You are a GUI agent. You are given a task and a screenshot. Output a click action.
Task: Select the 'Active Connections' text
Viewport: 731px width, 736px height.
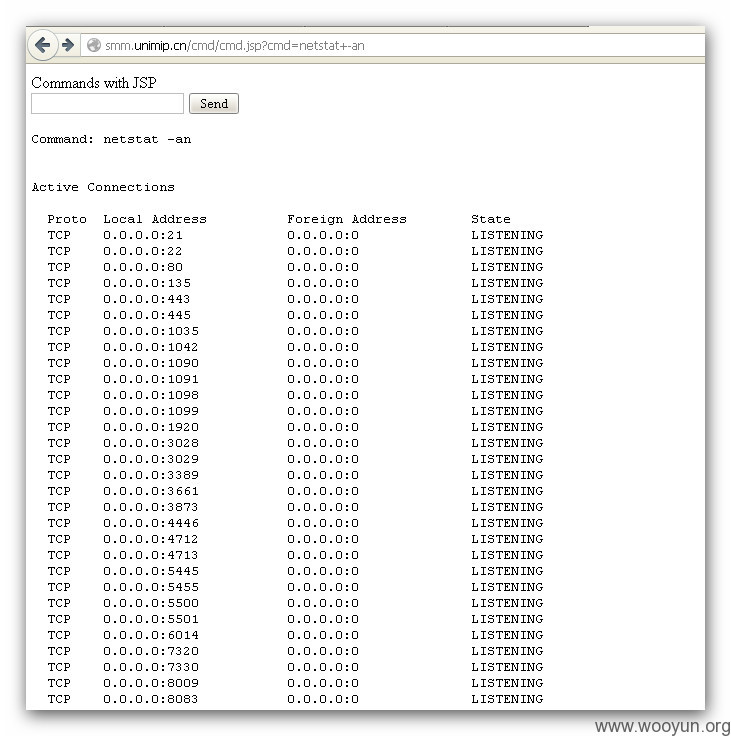(103, 187)
